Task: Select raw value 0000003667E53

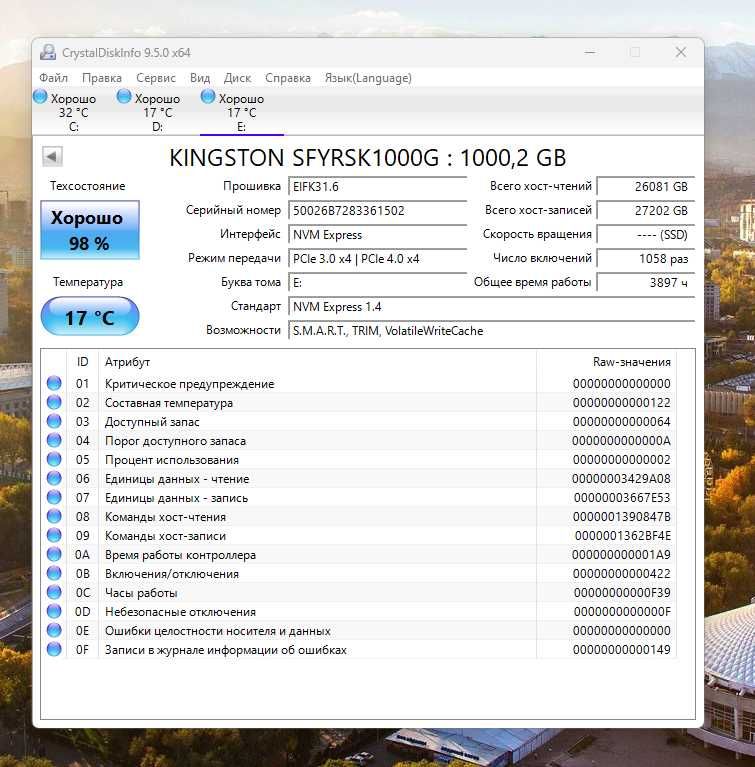Action: (622, 497)
